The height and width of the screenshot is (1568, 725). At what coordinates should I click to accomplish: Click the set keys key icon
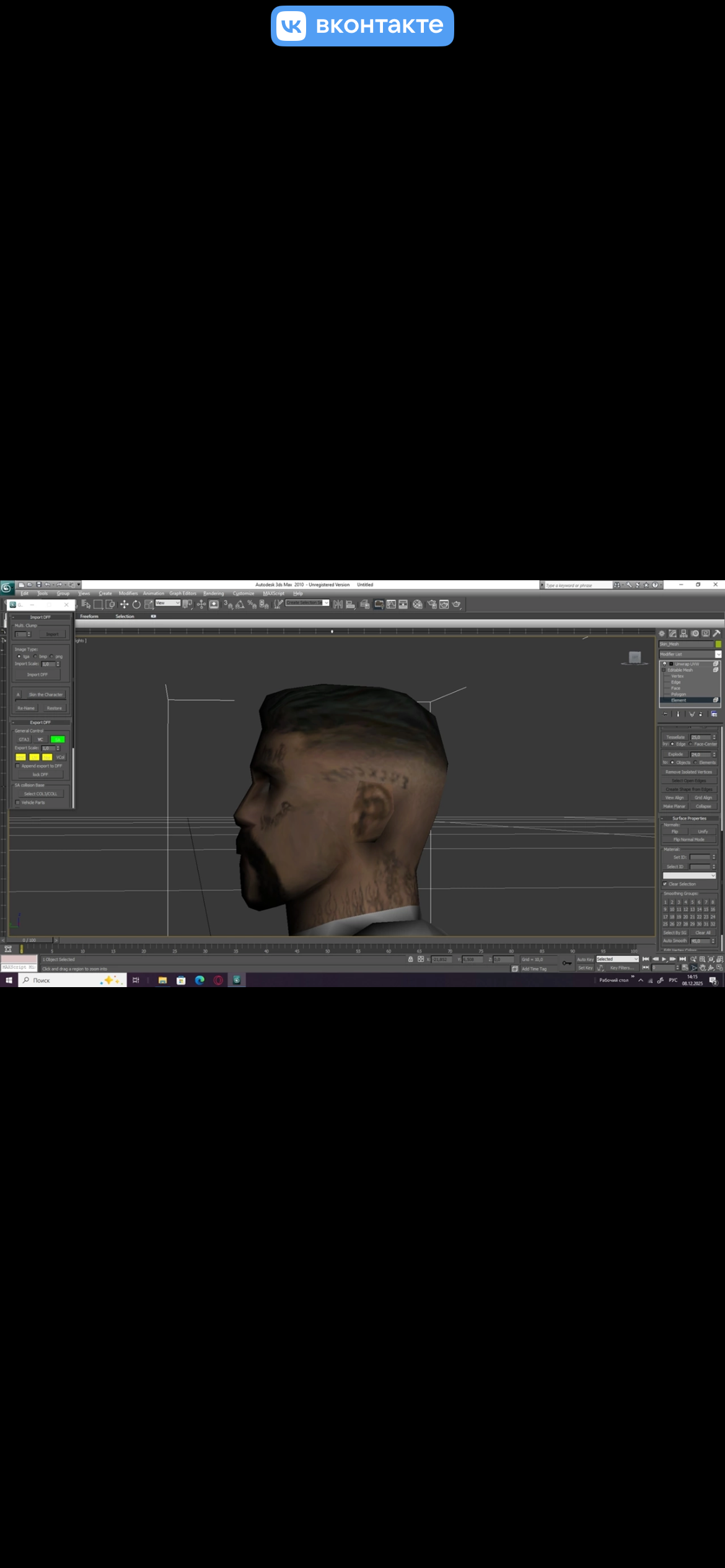(x=566, y=963)
